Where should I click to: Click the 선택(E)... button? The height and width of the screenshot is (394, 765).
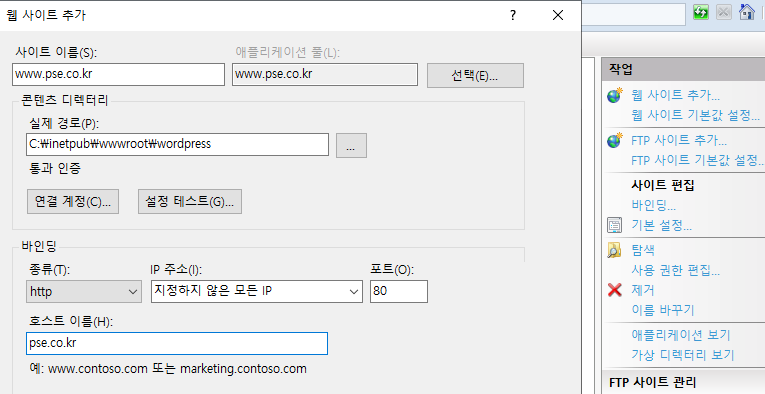(475, 76)
